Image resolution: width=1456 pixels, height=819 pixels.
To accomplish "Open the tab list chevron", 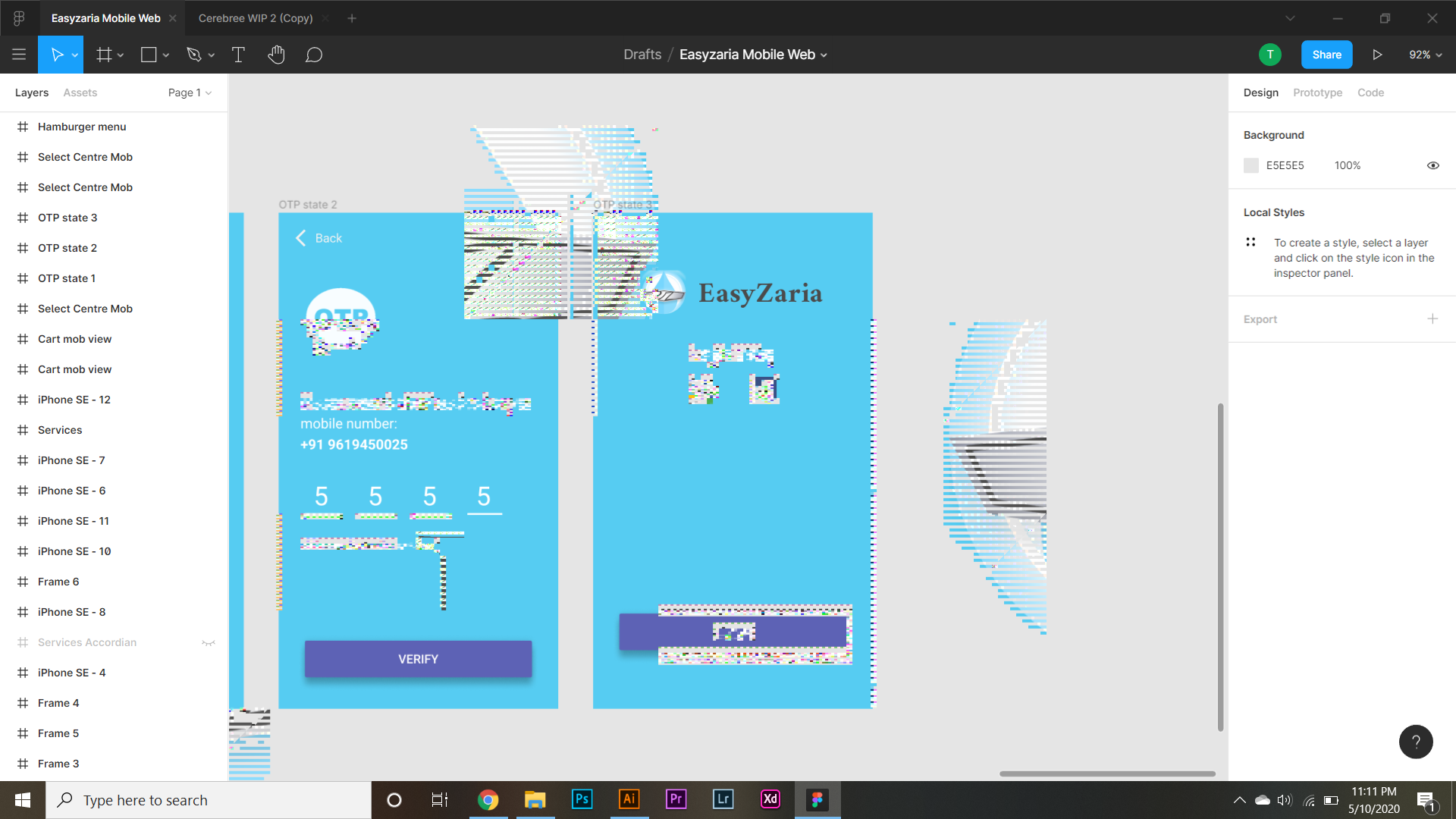I will [1290, 18].
